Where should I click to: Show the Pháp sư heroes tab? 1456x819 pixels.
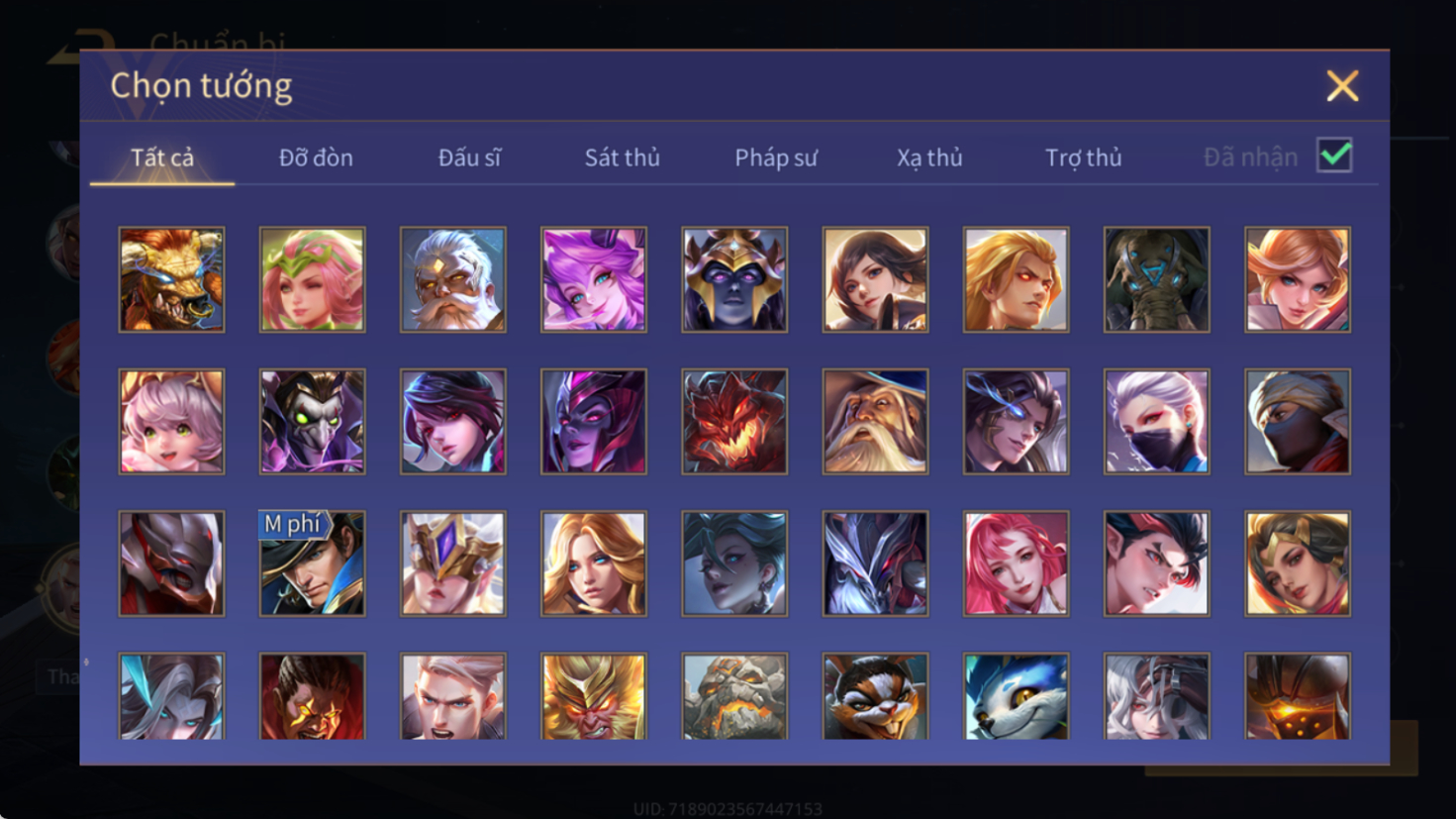tap(776, 157)
